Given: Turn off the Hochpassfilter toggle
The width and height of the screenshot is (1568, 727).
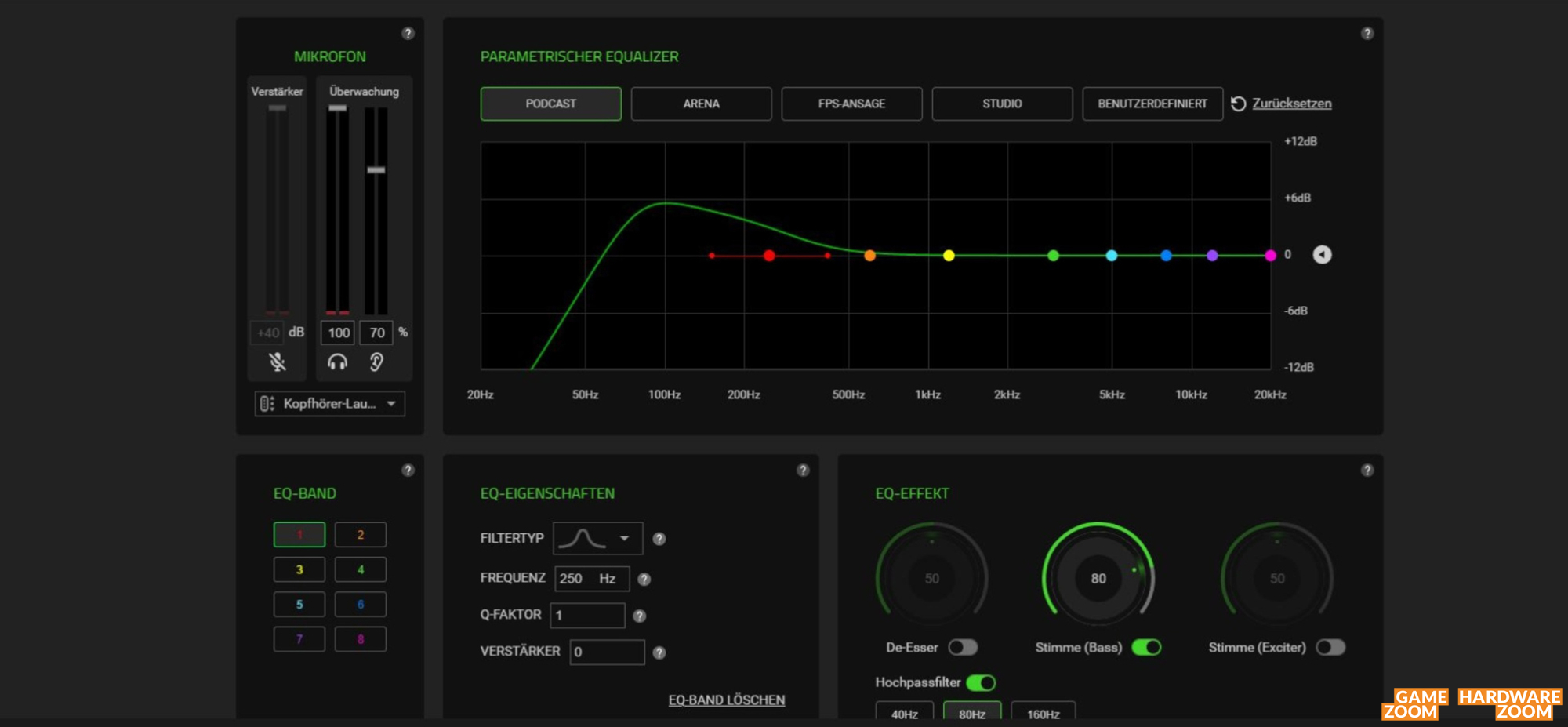Looking at the screenshot, I should point(981,682).
